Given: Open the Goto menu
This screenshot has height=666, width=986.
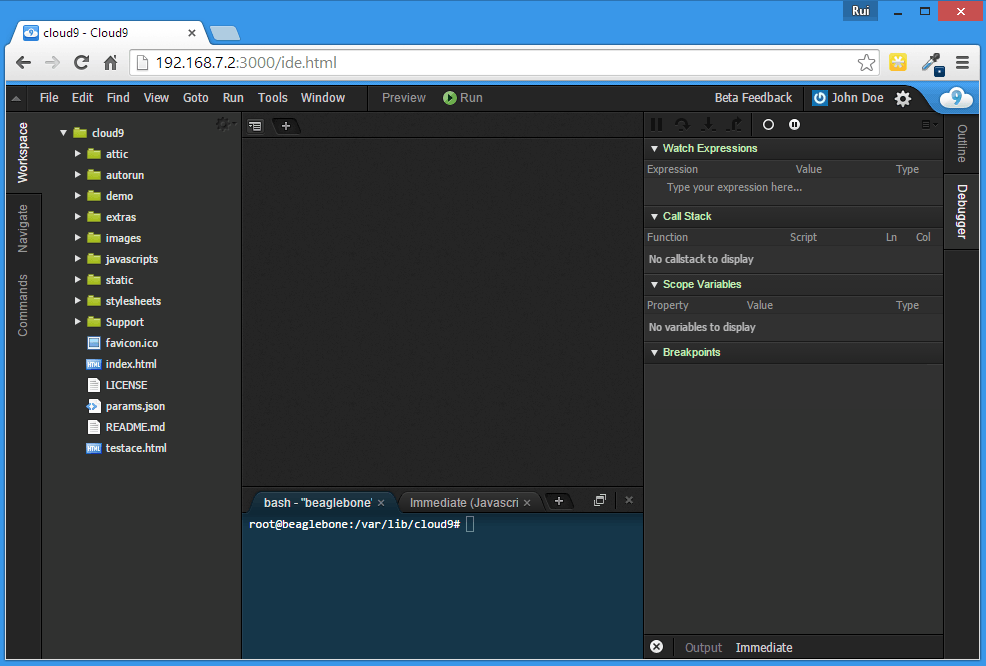Looking at the screenshot, I should point(196,98).
